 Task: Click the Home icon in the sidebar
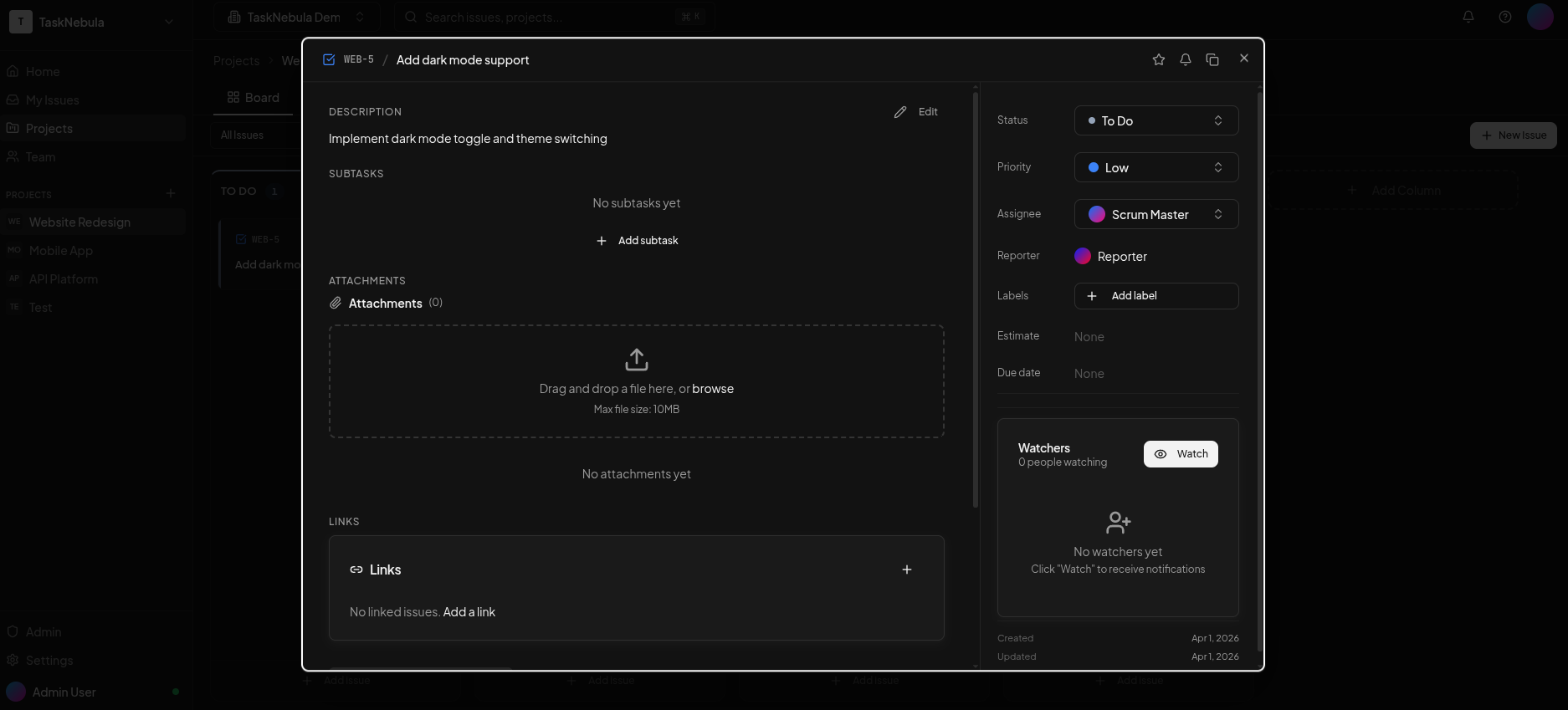point(13,72)
